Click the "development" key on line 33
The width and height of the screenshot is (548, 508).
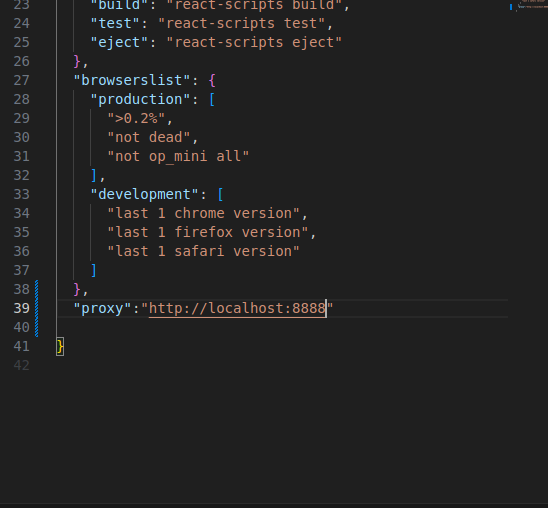coord(145,194)
